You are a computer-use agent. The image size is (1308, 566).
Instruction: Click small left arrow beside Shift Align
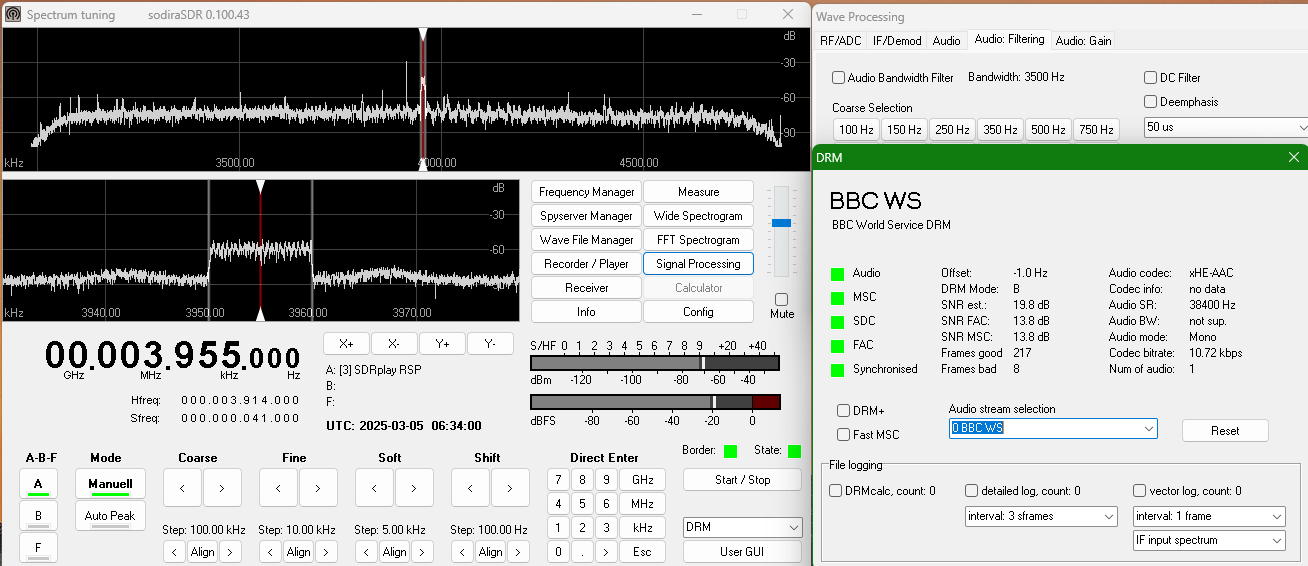pyautogui.click(x=462, y=552)
